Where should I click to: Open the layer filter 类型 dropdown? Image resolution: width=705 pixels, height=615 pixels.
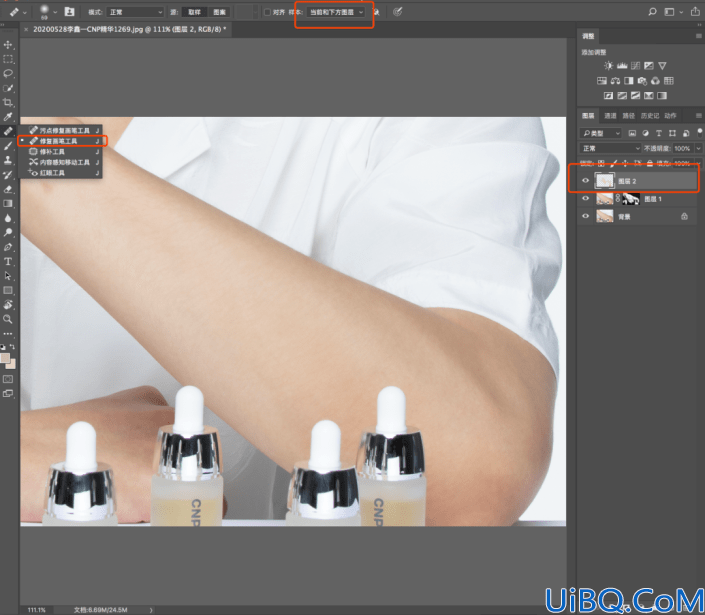601,133
